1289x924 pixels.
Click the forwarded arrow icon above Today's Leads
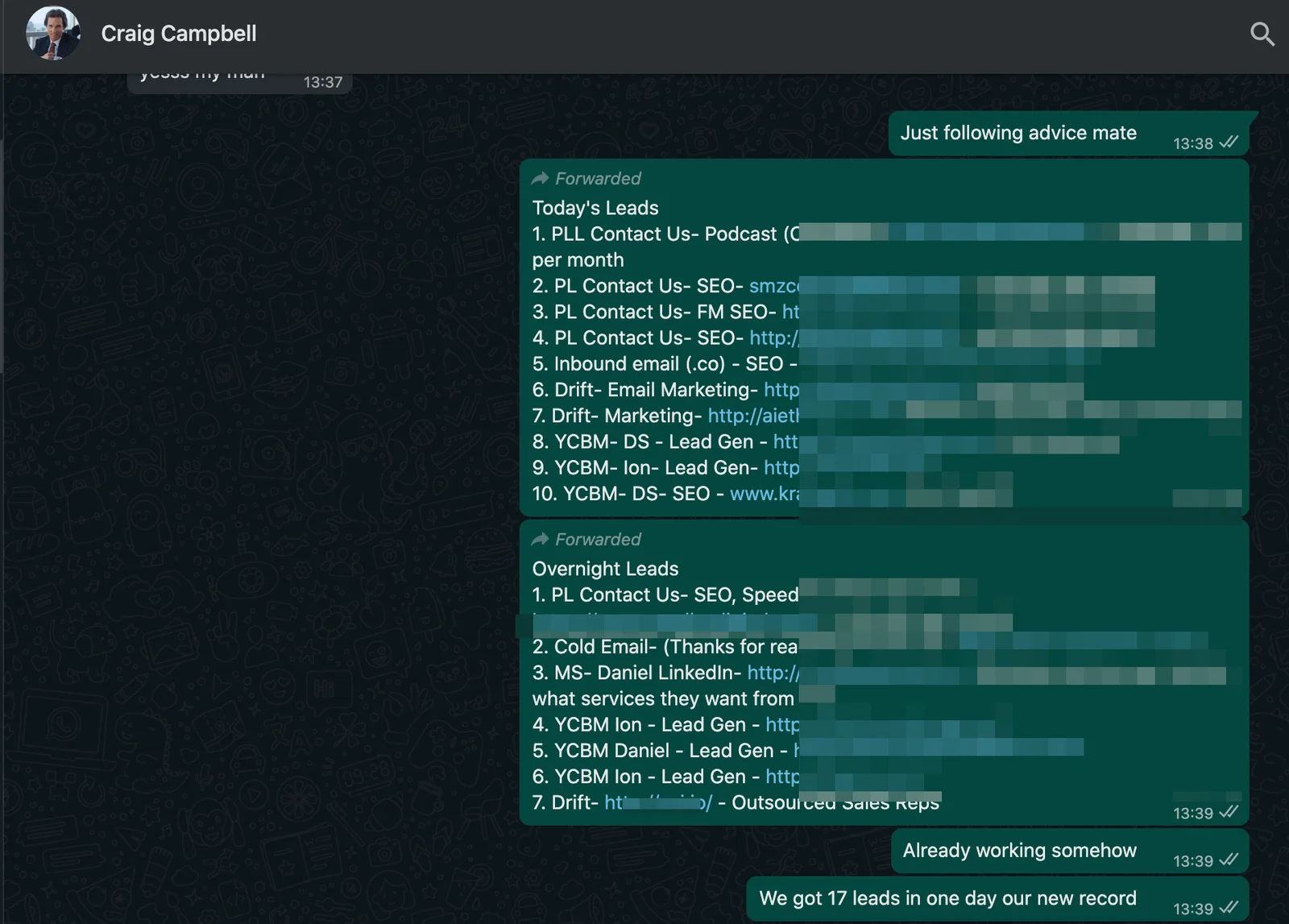(540, 178)
